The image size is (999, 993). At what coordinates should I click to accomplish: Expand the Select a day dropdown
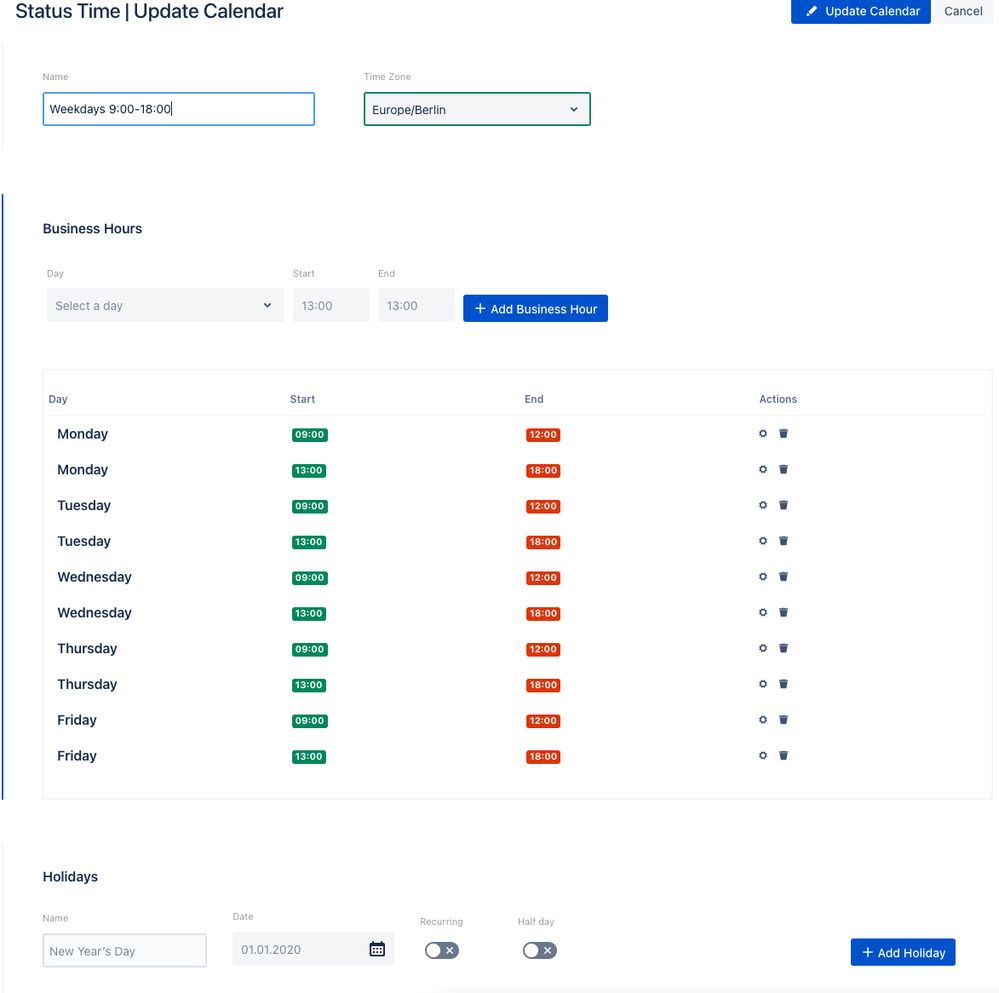click(165, 305)
